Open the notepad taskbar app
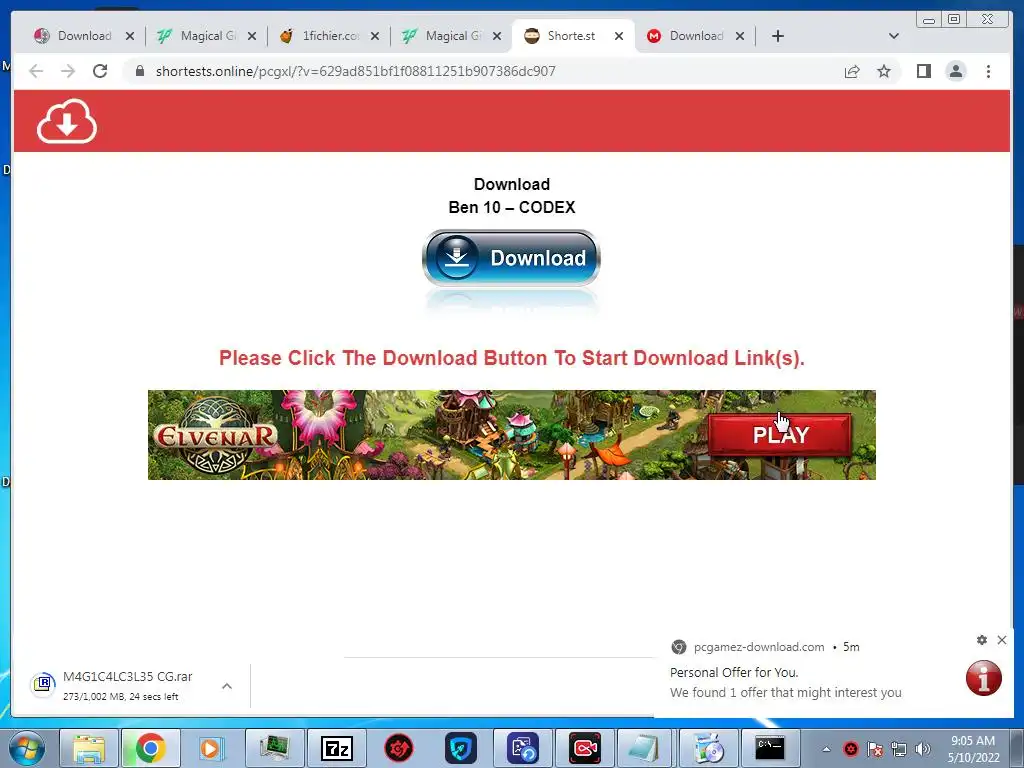This screenshot has width=1024, height=768. click(x=646, y=748)
